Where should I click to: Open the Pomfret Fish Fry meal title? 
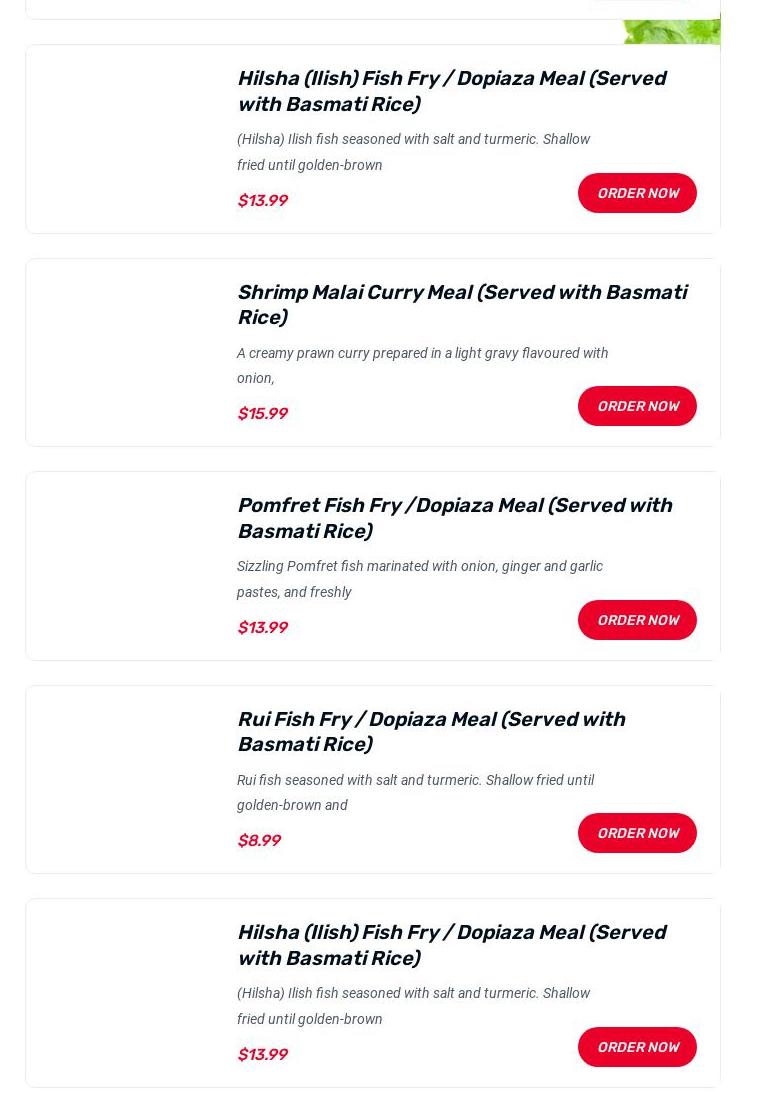tap(454, 518)
